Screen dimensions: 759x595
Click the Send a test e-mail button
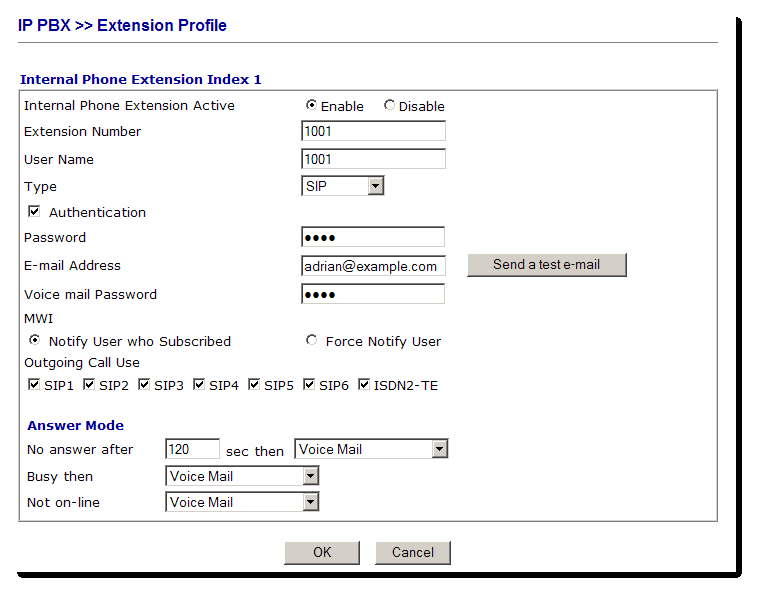point(547,265)
